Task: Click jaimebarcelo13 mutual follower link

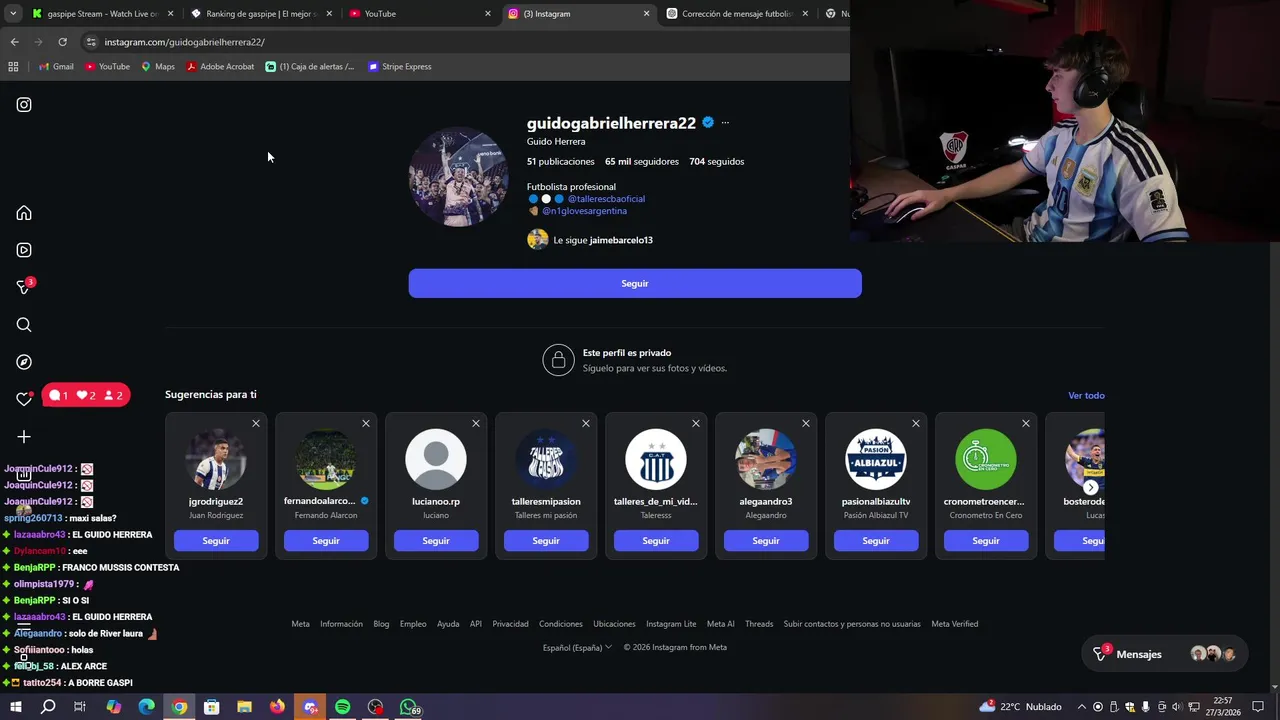Action: [x=621, y=240]
